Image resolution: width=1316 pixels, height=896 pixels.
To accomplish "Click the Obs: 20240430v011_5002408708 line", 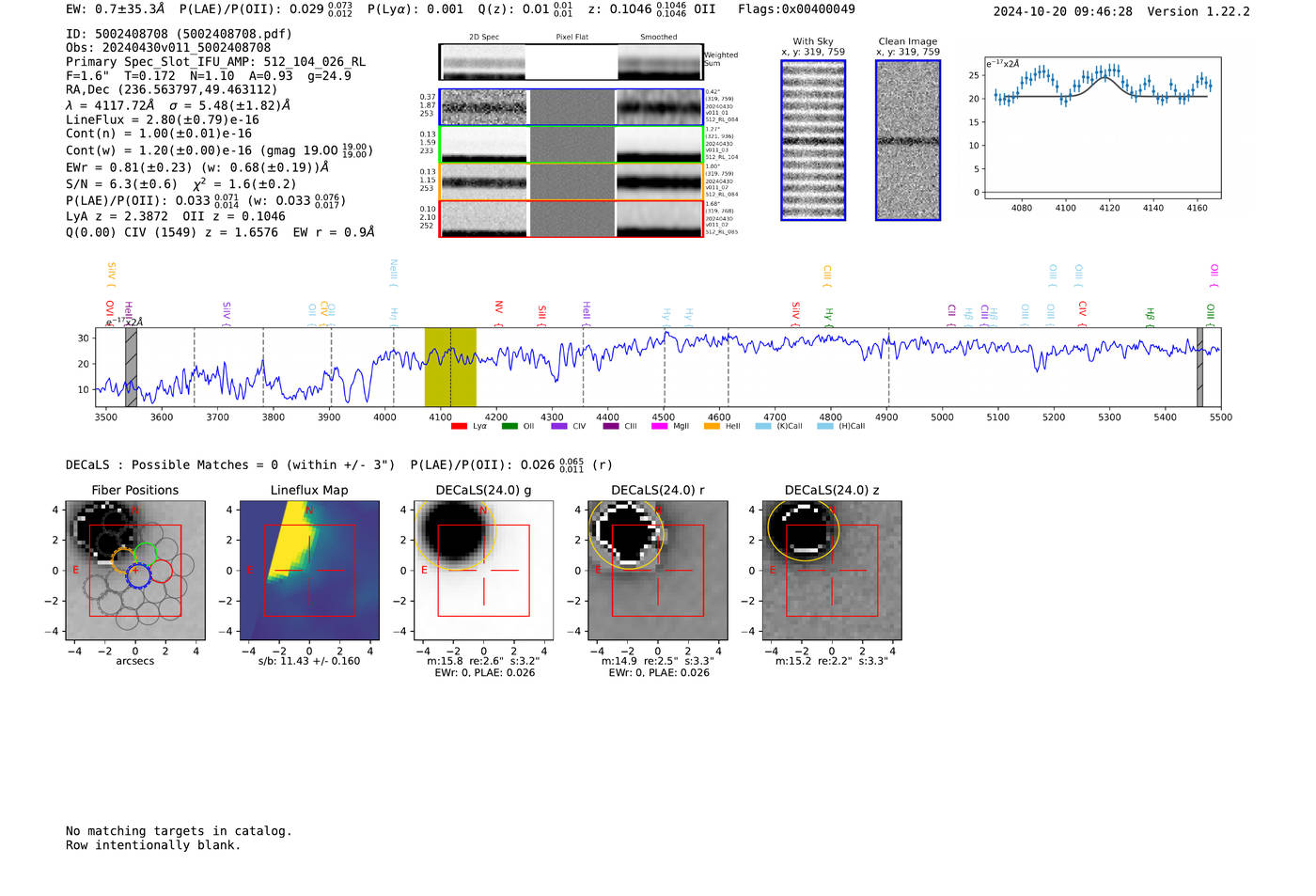I will click(x=168, y=47).
